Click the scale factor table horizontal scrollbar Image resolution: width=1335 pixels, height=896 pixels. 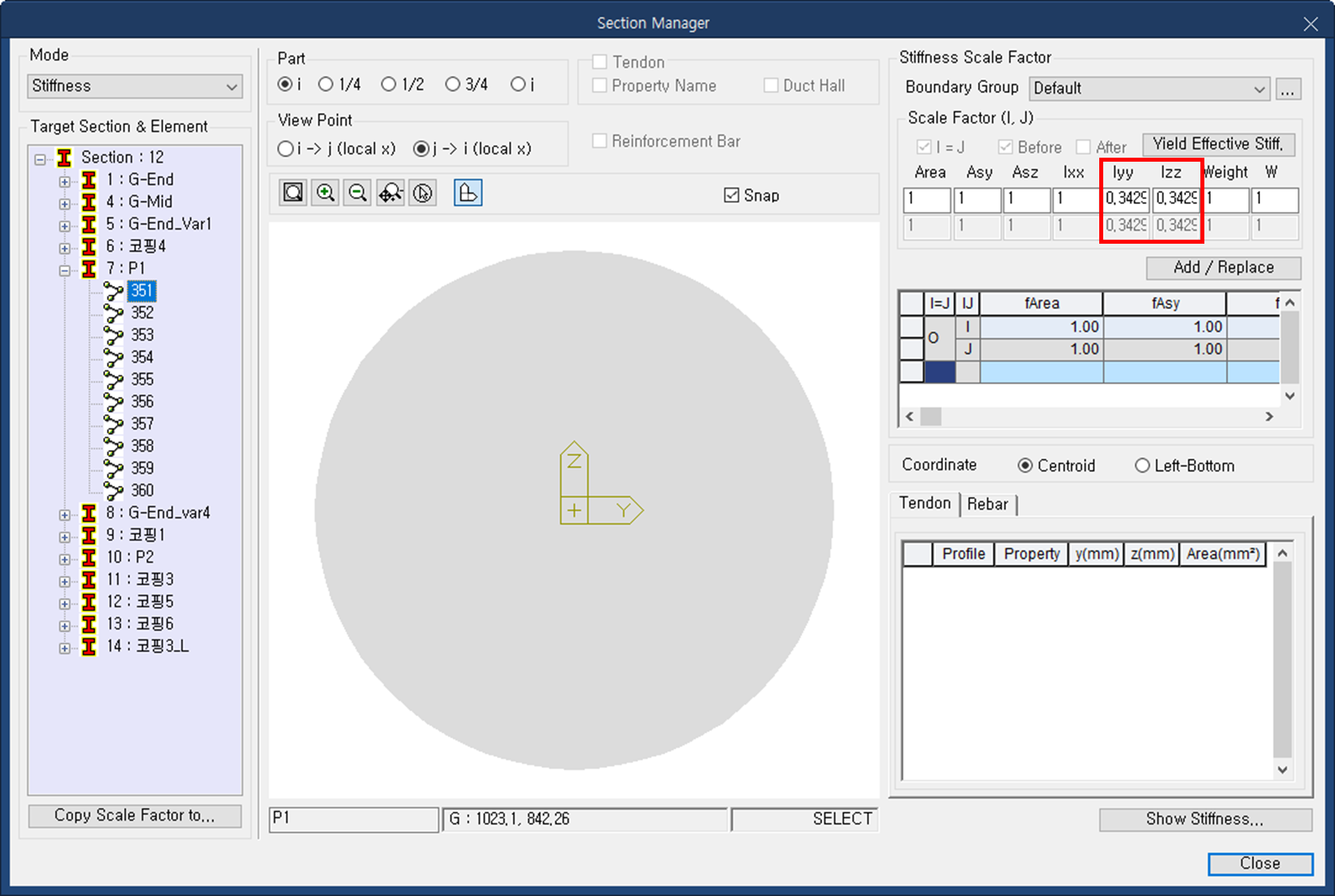1090,417
